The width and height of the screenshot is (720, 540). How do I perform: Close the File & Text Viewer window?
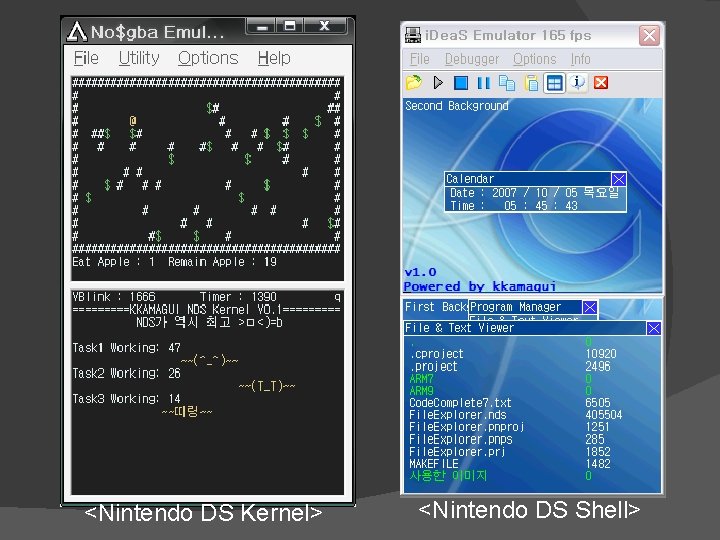click(x=653, y=328)
